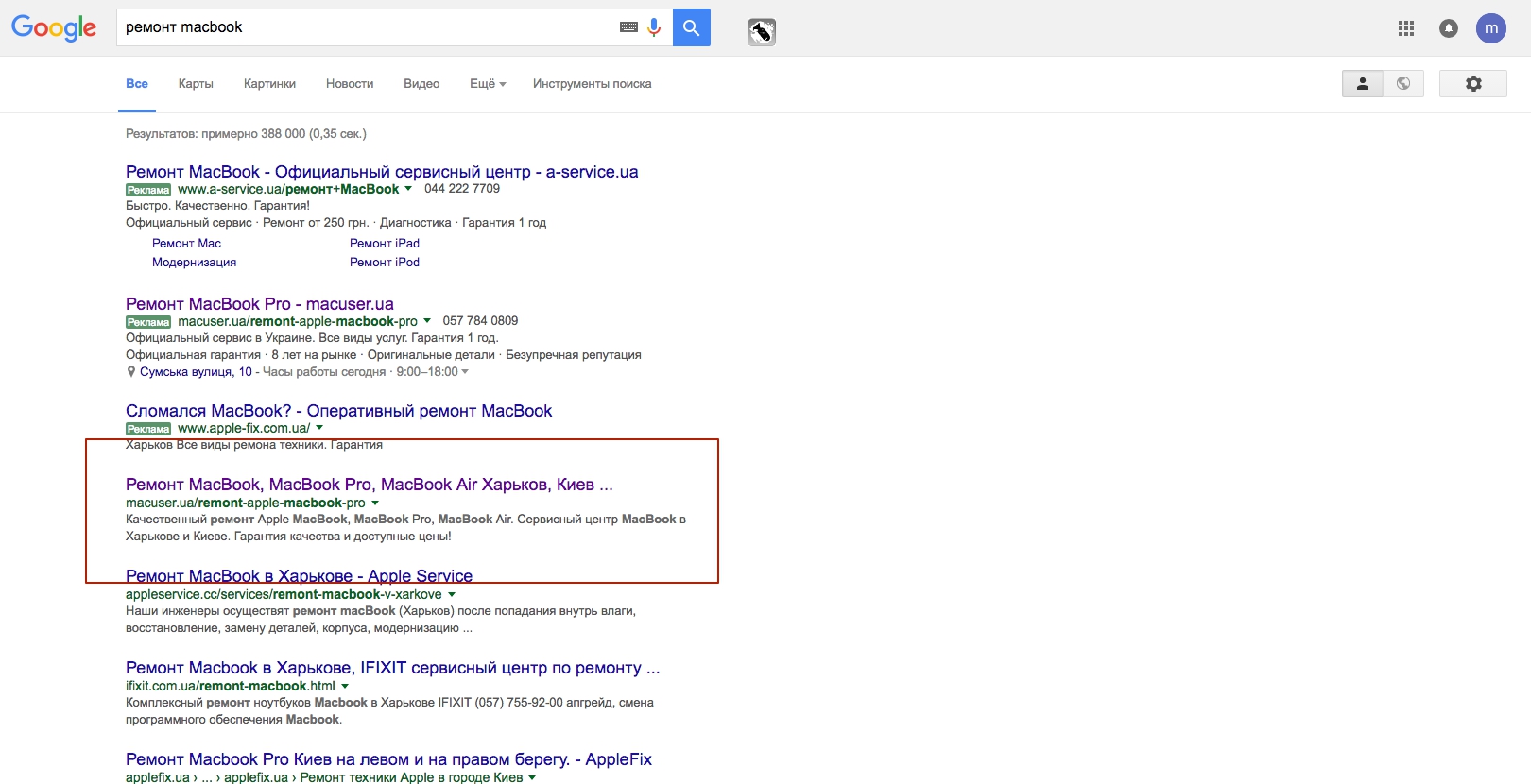The height and width of the screenshot is (784, 1531).
Task: Click phone number 044 222 7709
Action: [462, 189]
